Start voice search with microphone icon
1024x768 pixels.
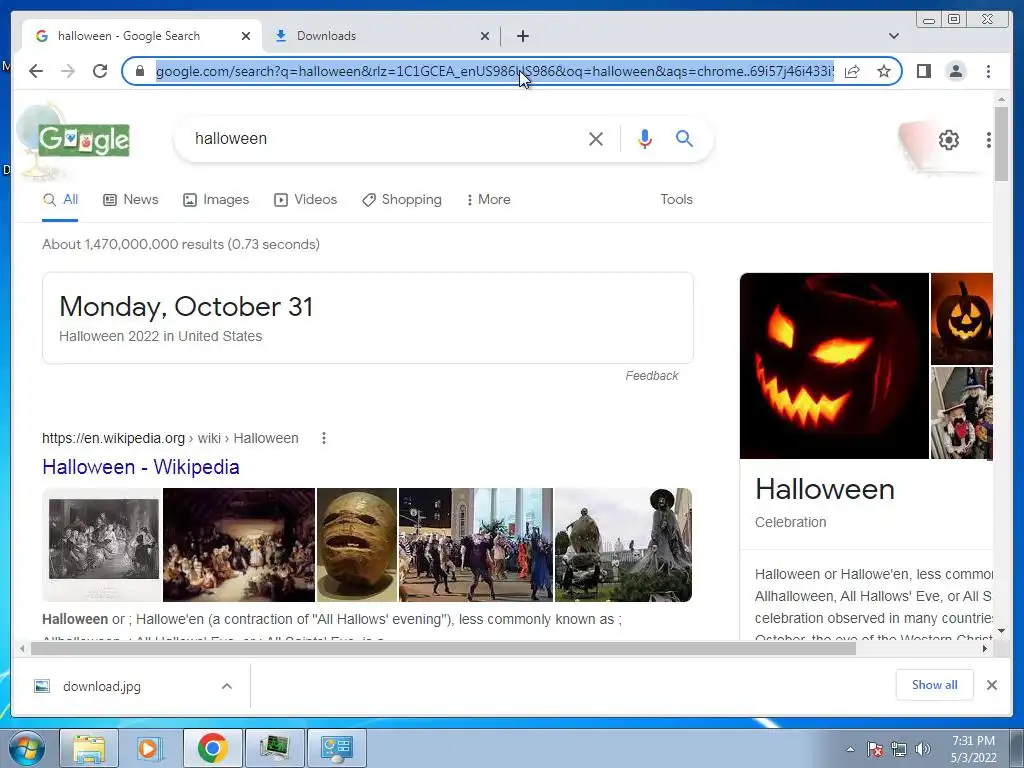pos(645,138)
